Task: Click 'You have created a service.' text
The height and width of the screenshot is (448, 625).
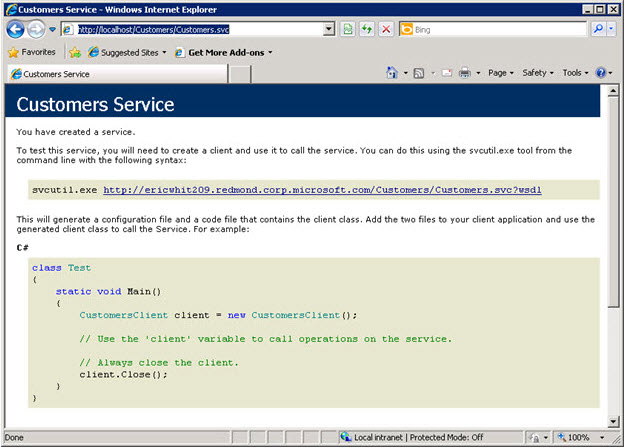Action: tap(76, 132)
